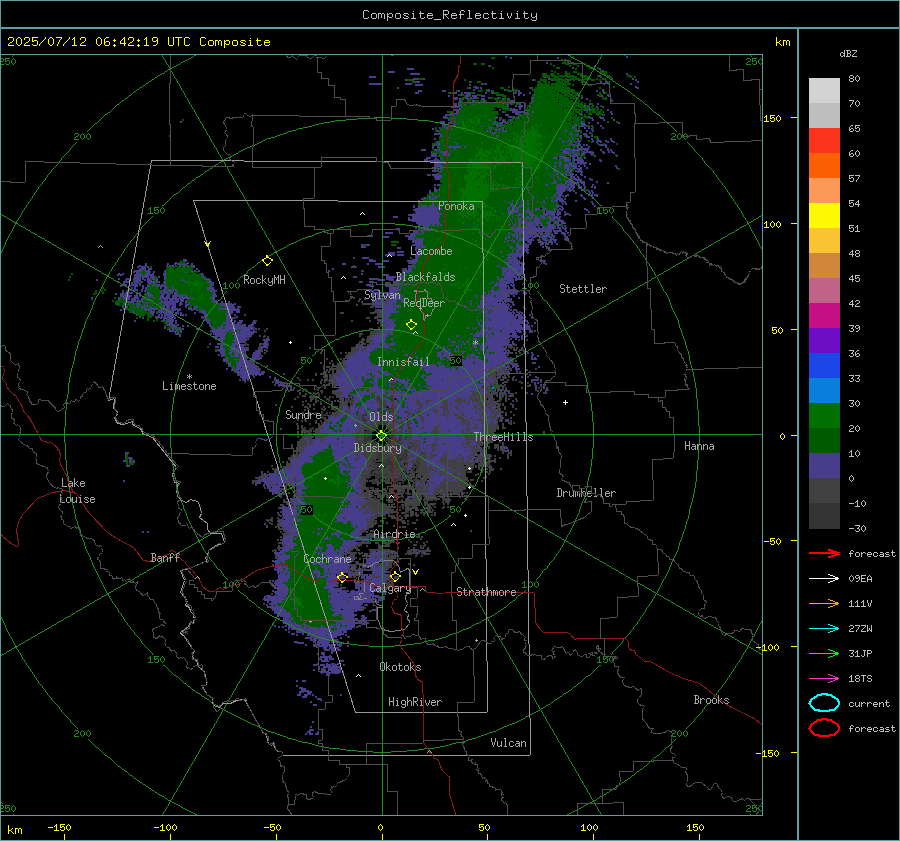Click the yellow diamond marker below RedDeer
This screenshot has width=900, height=841.
[411, 325]
